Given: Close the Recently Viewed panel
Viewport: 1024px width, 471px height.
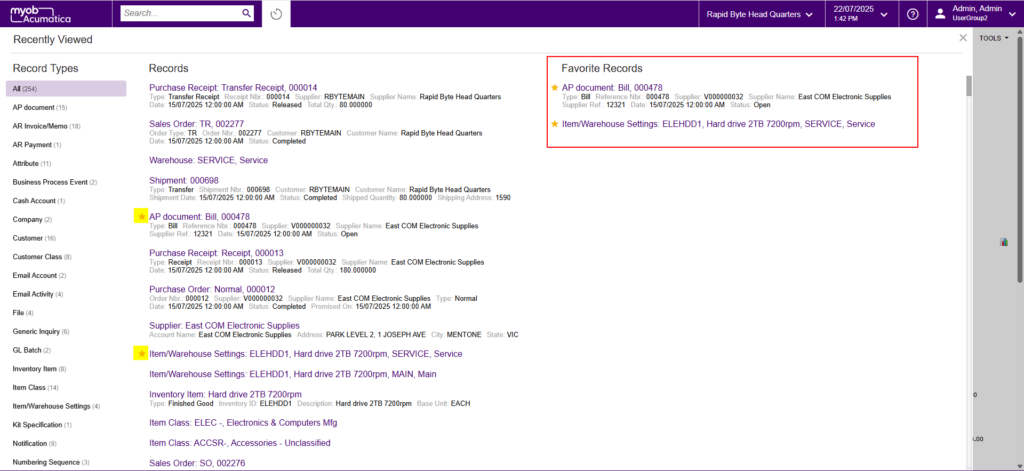Looking at the screenshot, I should click(x=963, y=38).
